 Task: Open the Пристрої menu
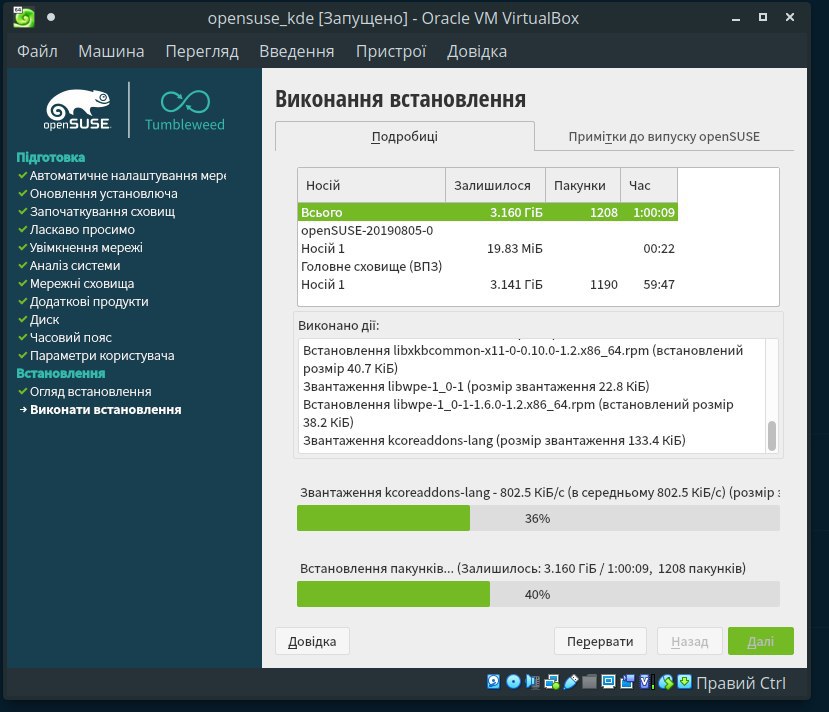[x=391, y=51]
